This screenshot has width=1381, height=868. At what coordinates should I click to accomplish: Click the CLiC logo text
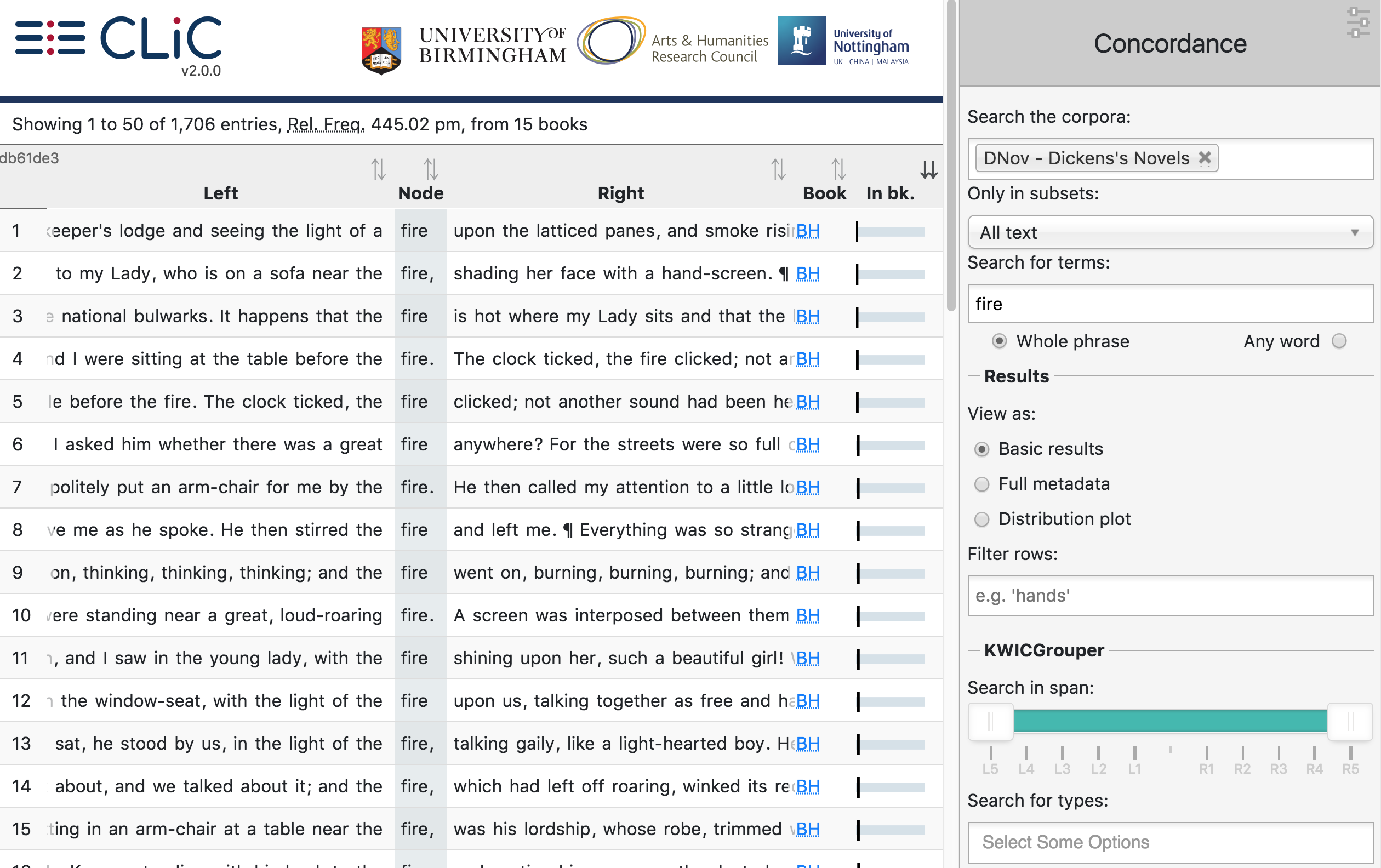(161, 38)
